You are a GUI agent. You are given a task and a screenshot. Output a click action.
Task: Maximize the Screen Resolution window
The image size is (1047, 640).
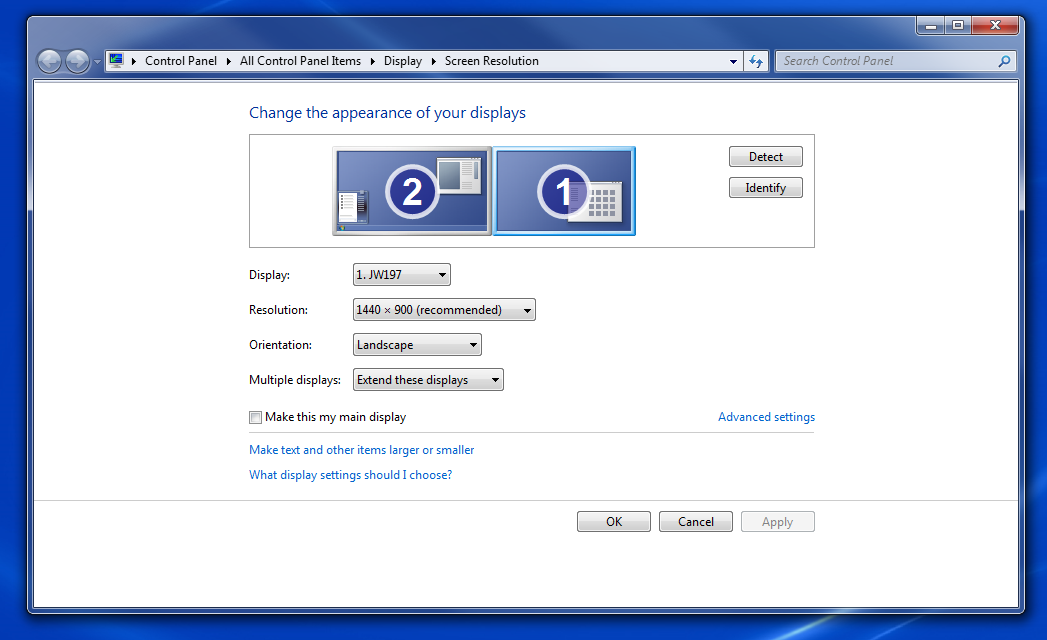point(958,25)
